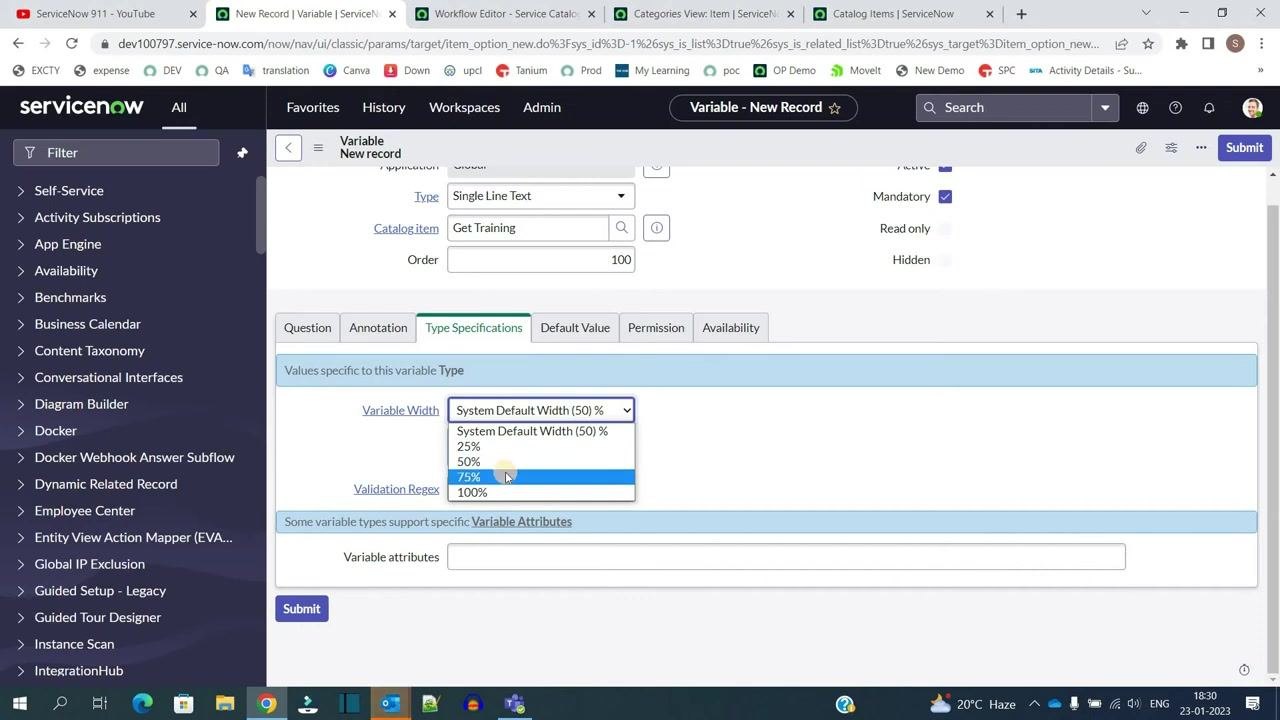
Task: Click the response time clock icon
Action: point(1244,670)
